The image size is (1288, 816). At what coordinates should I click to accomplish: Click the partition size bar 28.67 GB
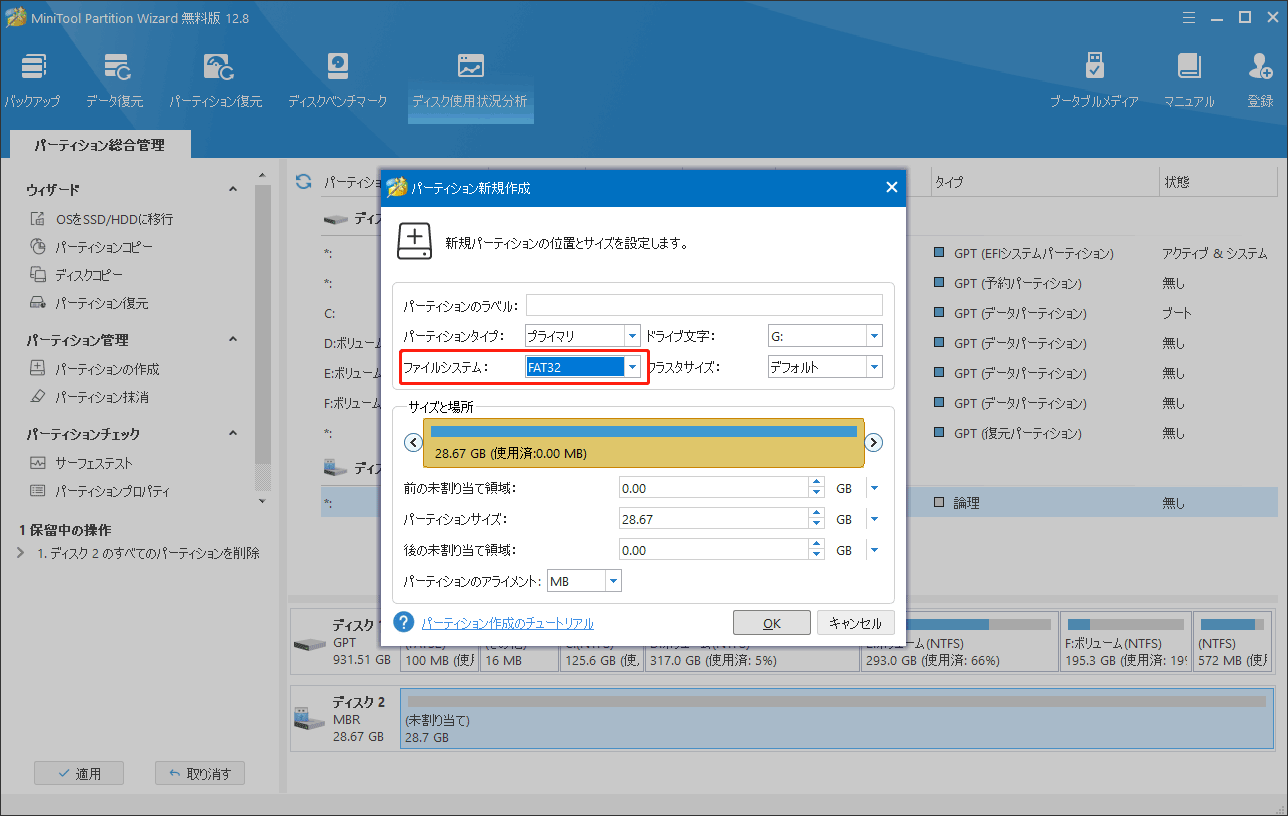pos(643,443)
